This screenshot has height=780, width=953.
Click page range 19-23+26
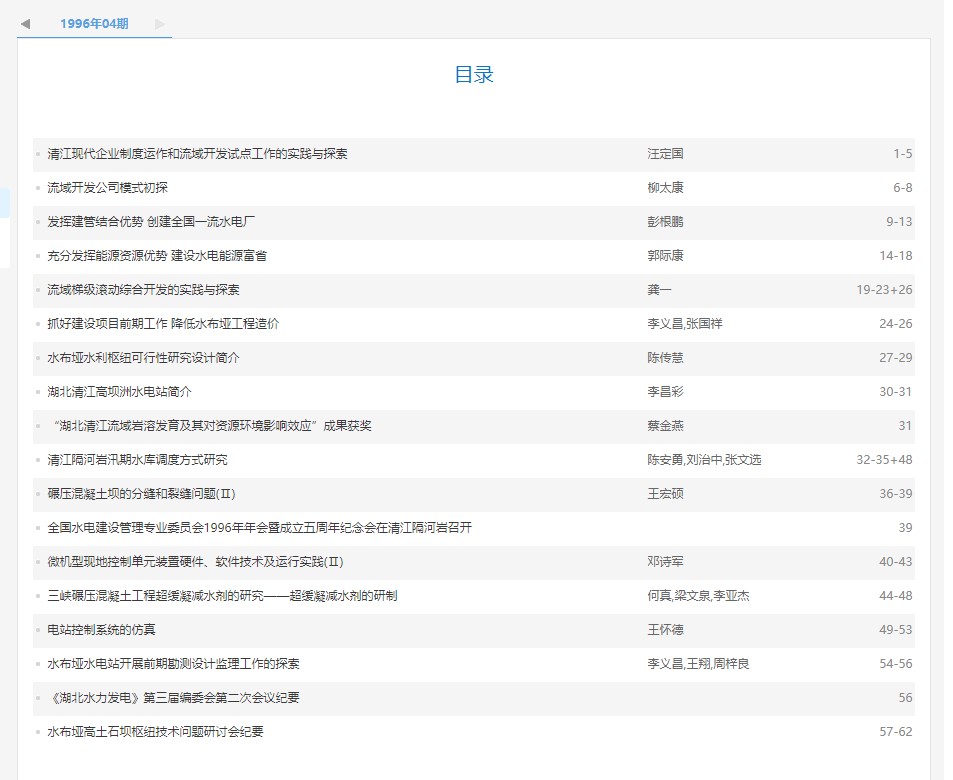tap(884, 290)
